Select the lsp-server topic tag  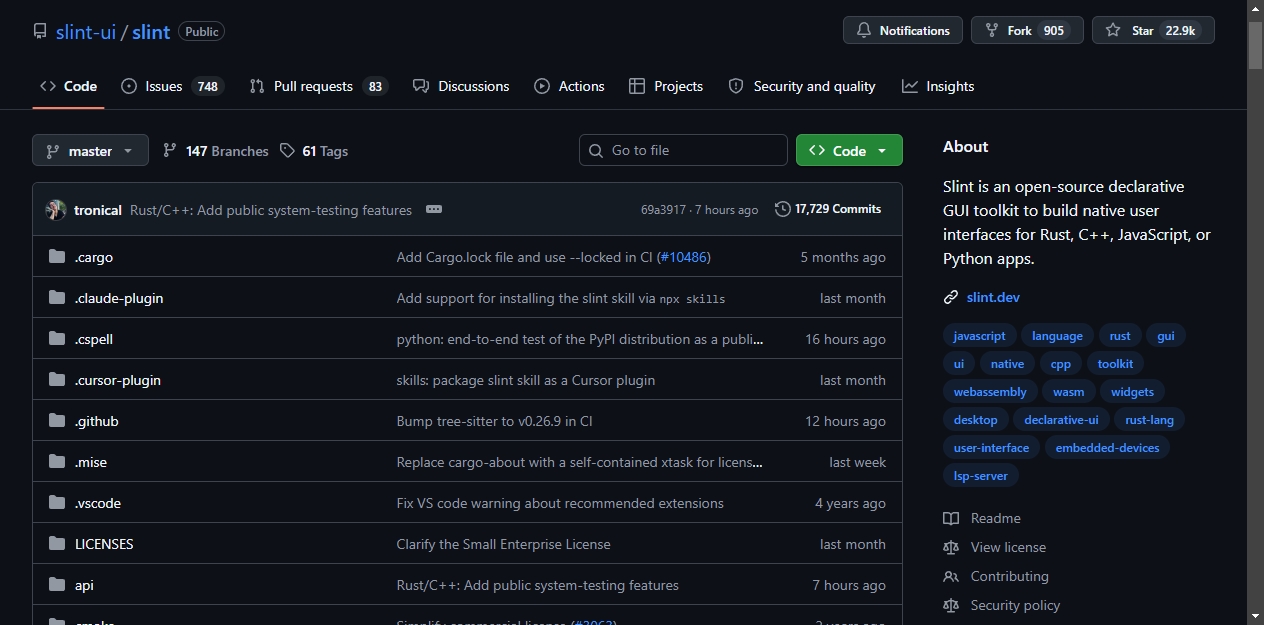(x=981, y=476)
